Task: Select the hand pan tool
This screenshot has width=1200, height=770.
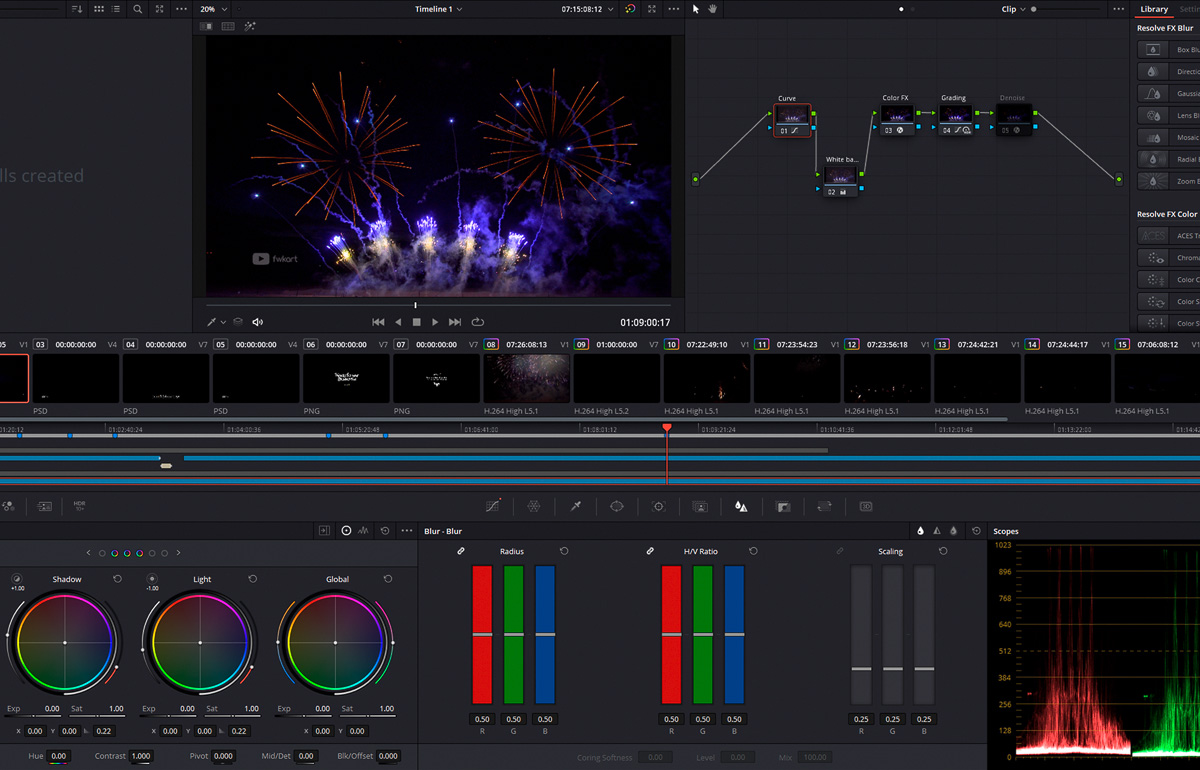Action: (x=713, y=9)
